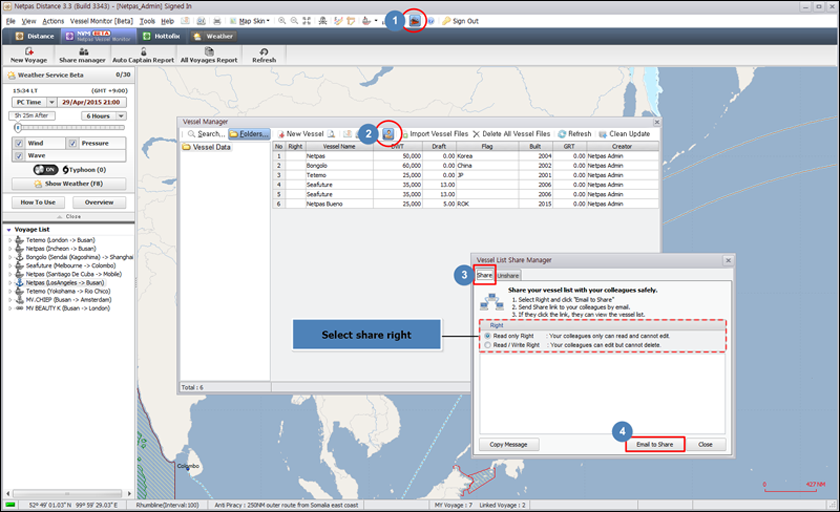Expand Netpas (Incheon -> Busan) voyage
The image size is (840, 512).
tap(10, 249)
